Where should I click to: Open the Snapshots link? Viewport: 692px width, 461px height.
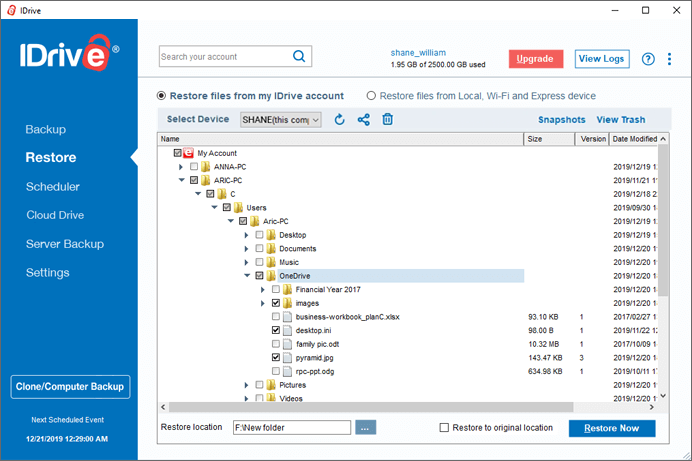[x=561, y=120]
